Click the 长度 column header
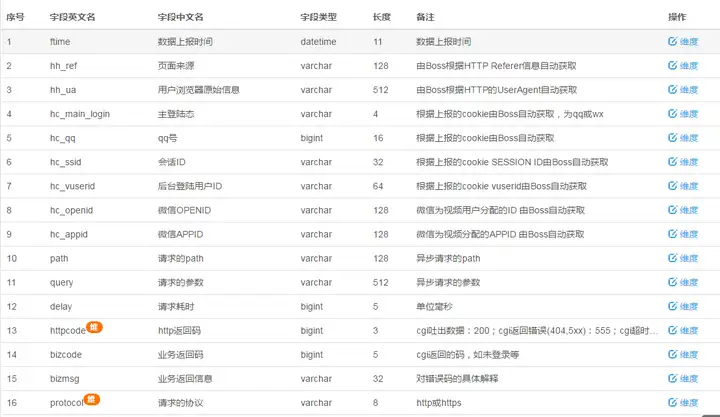The width and height of the screenshot is (720, 417). (x=382, y=17)
